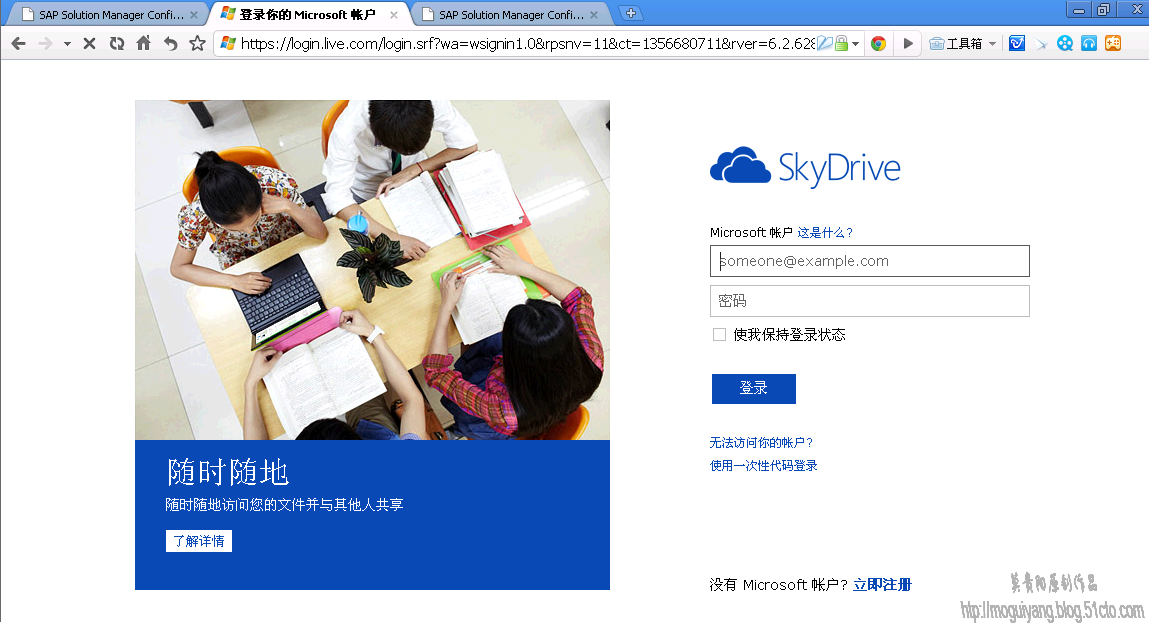This screenshot has width=1174, height=625.
Task: Switch to third tab SAP Solution Manager
Action: (511, 14)
